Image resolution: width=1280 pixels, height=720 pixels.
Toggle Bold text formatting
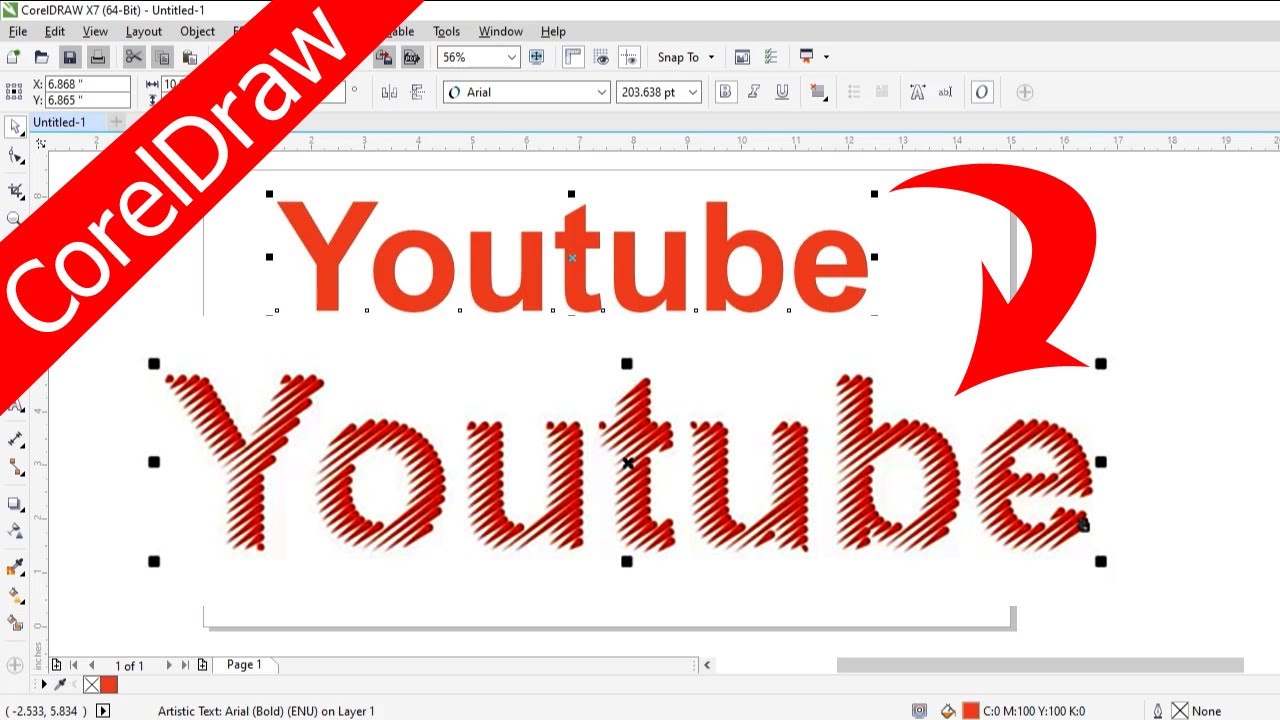pos(726,92)
